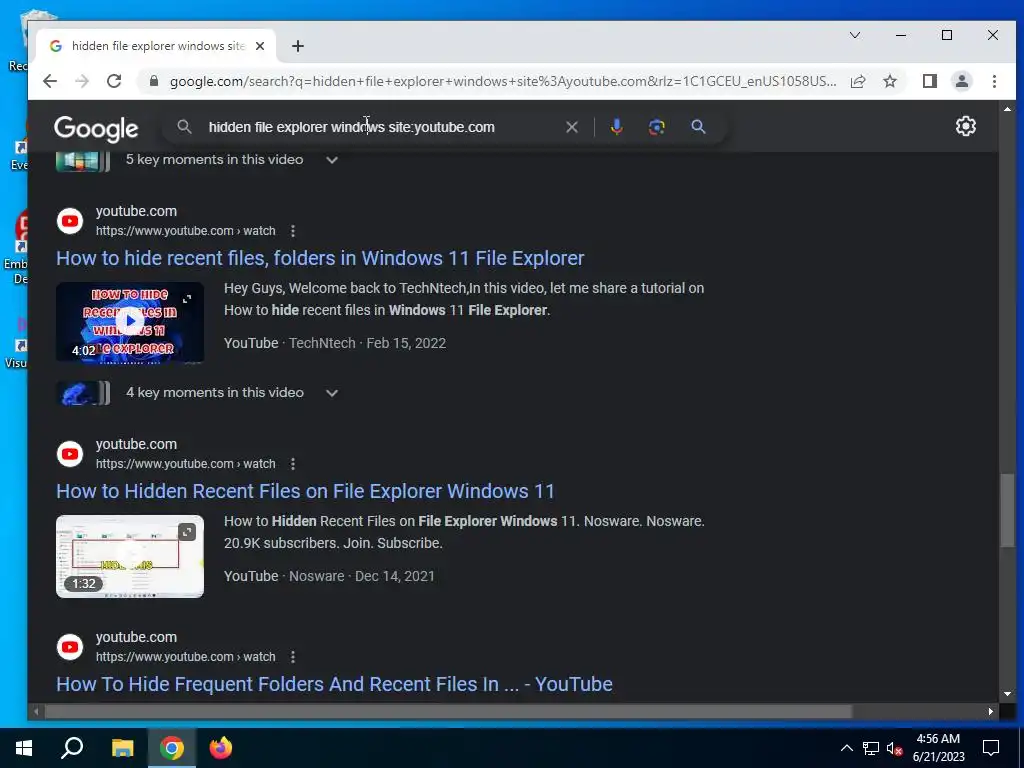The image size is (1024, 768).
Task: Open the Chrome profile avatar menu
Action: (x=962, y=81)
